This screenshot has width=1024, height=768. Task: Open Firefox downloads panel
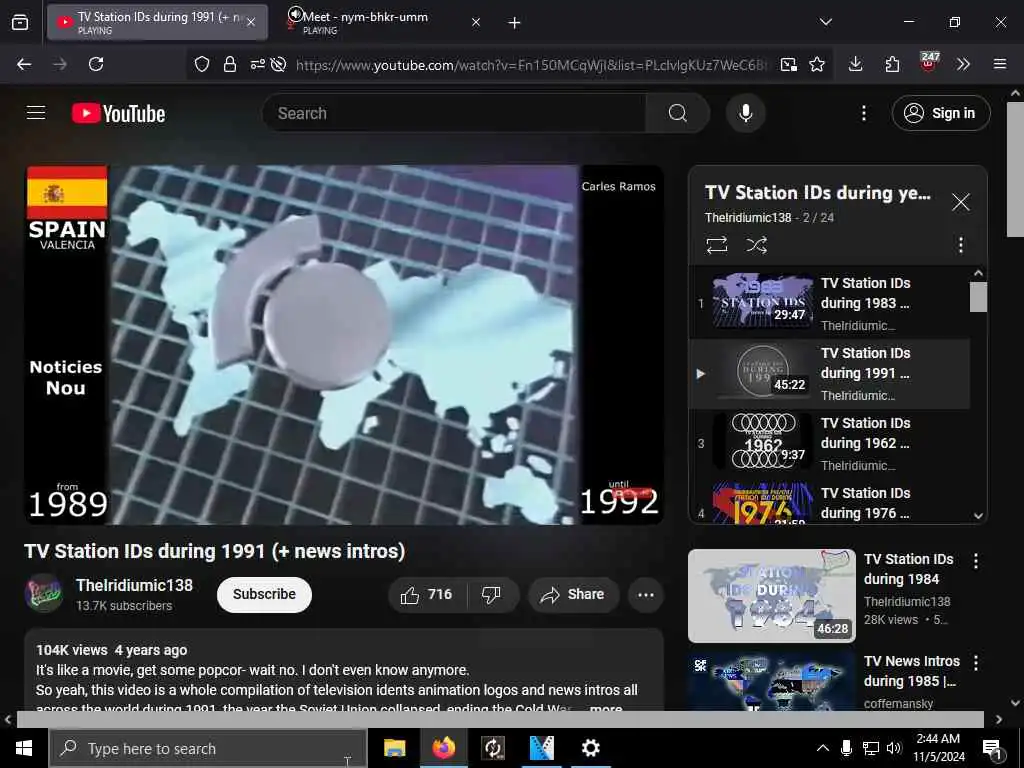pyautogui.click(x=856, y=64)
